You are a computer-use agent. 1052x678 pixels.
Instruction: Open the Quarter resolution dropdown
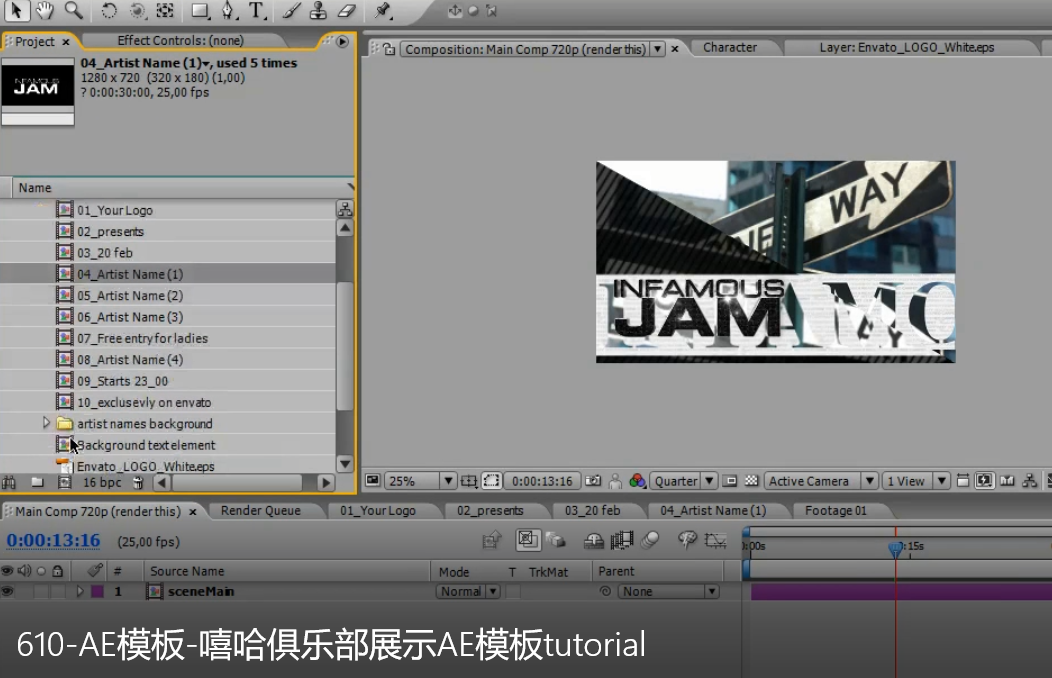pyautogui.click(x=708, y=481)
